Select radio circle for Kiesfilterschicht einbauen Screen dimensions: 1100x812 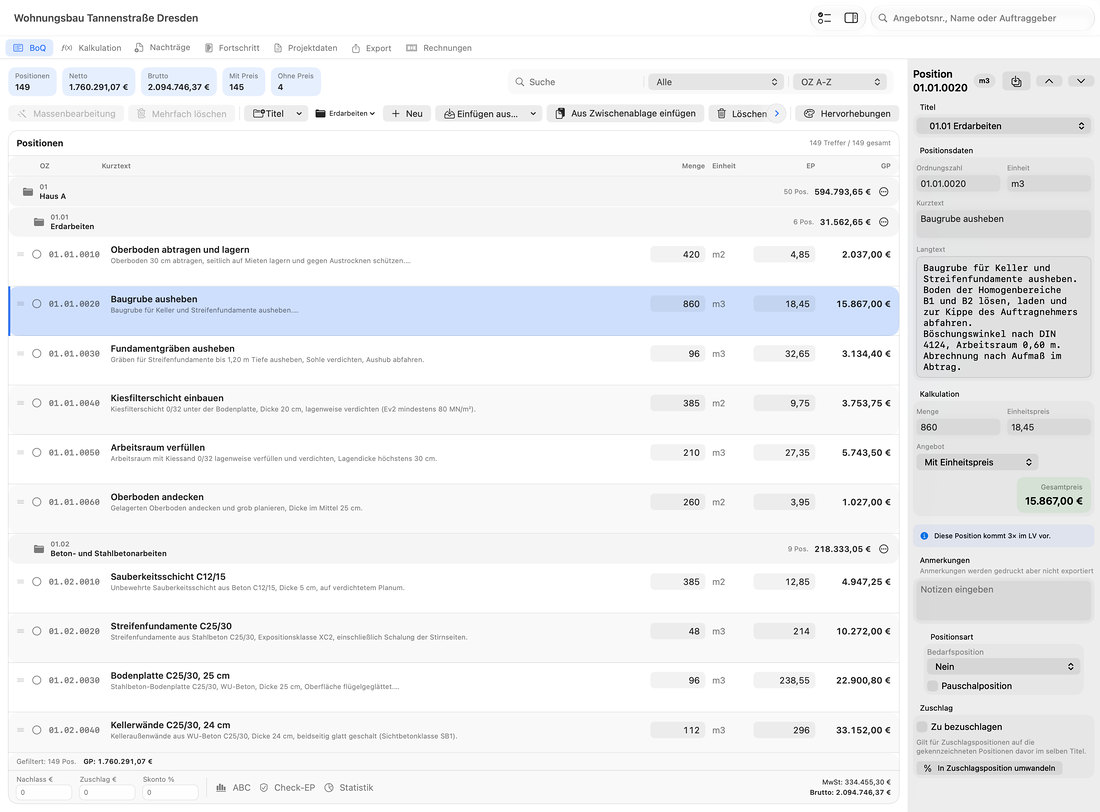36,404
